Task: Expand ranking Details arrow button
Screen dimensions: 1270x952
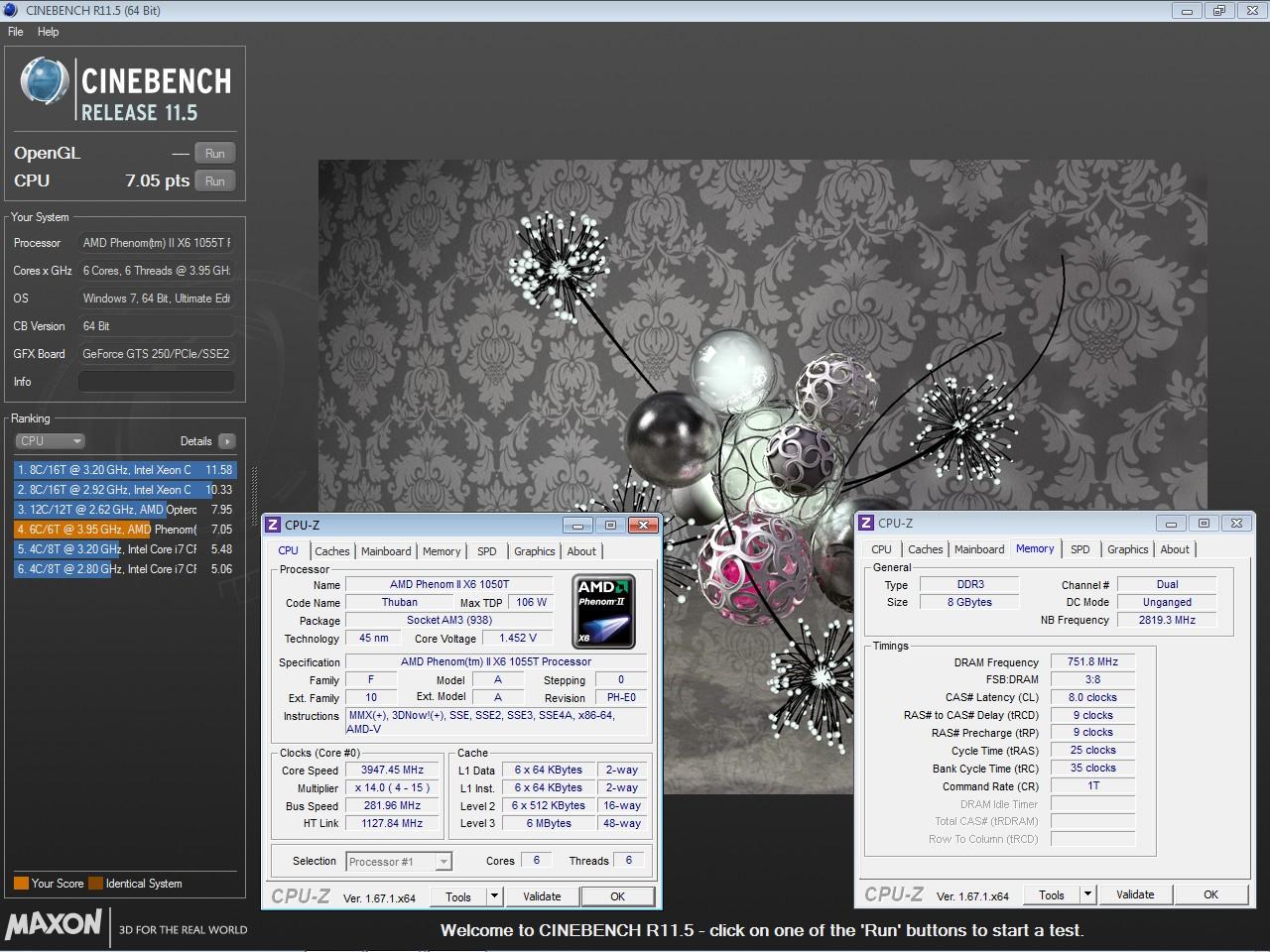Action: point(227,441)
